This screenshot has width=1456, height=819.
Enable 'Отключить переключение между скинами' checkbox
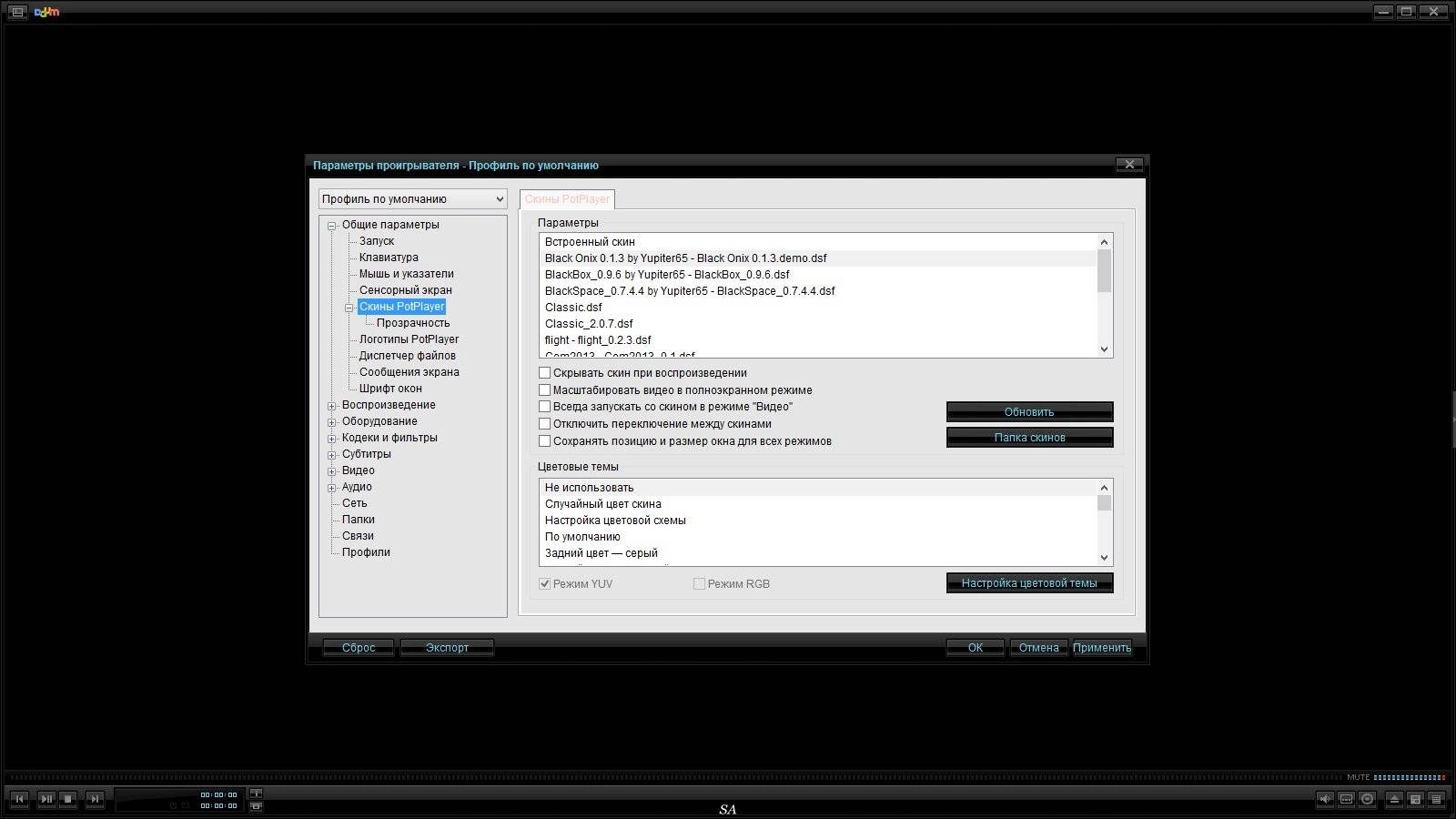pyautogui.click(x=545, y=424)
